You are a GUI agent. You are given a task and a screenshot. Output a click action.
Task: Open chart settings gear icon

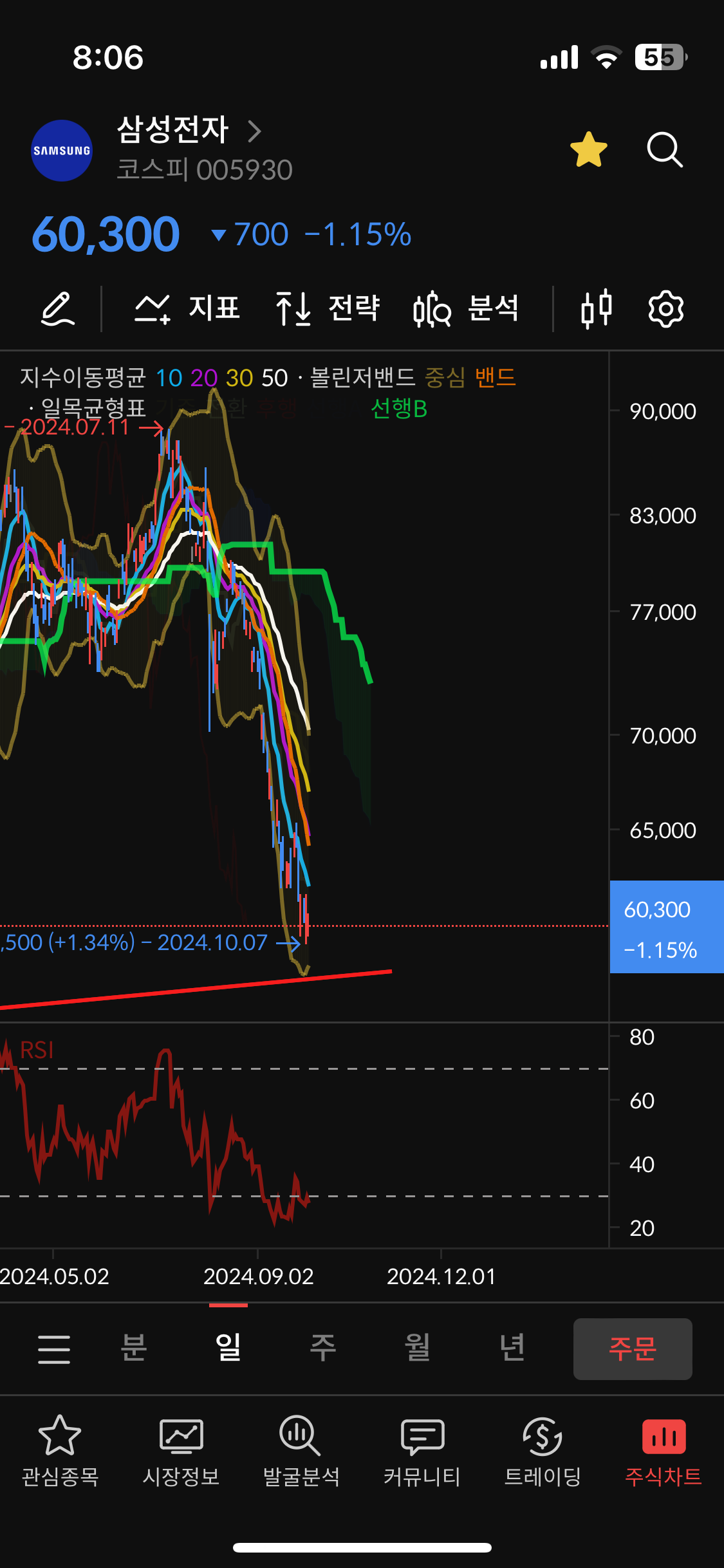click(x=665, y=309)
